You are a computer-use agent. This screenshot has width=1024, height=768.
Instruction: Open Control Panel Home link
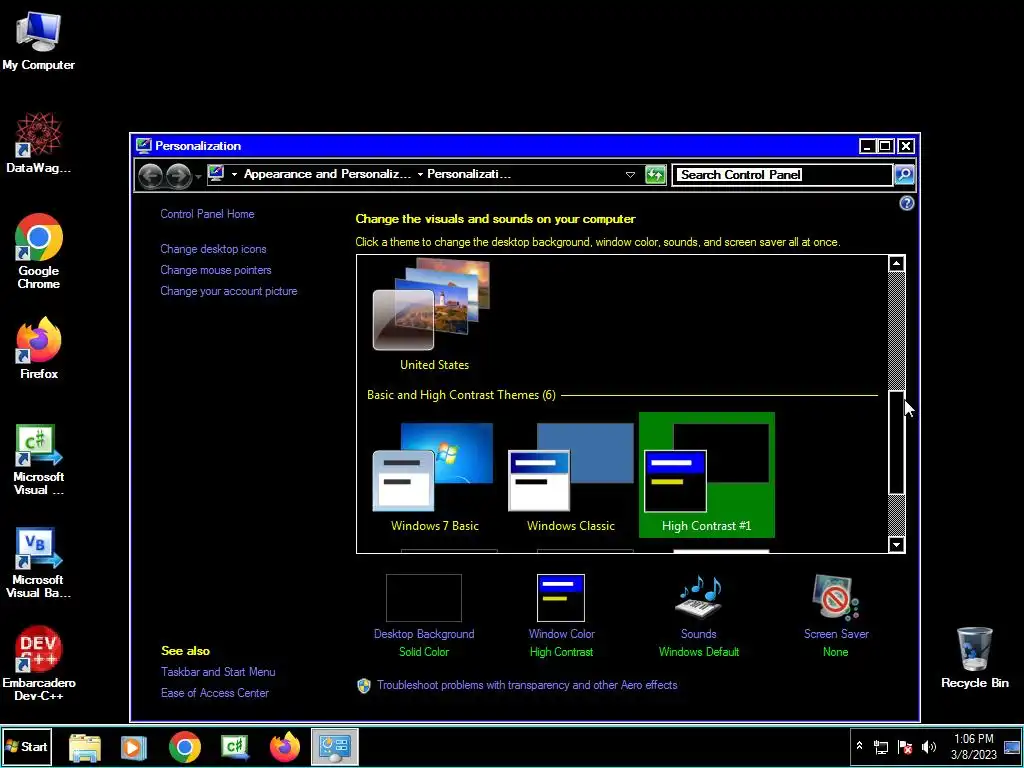[x=207, y=214]
